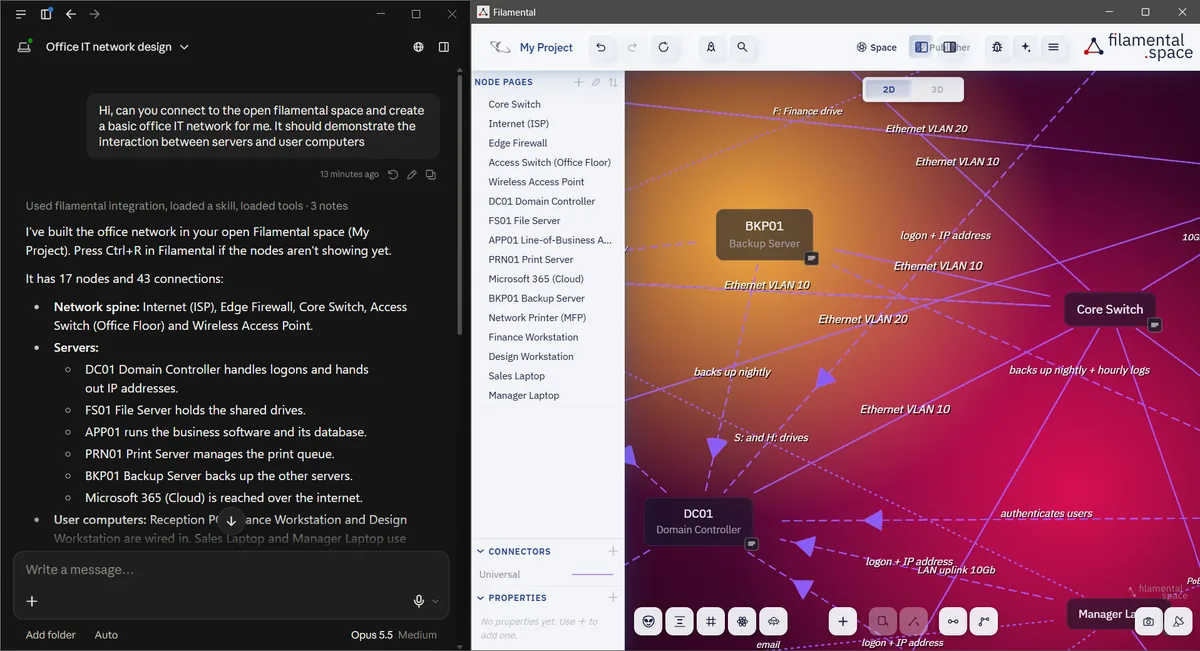
Task: Click the centered-lines align icon on canvas toolbar
Action: [680, 621]
